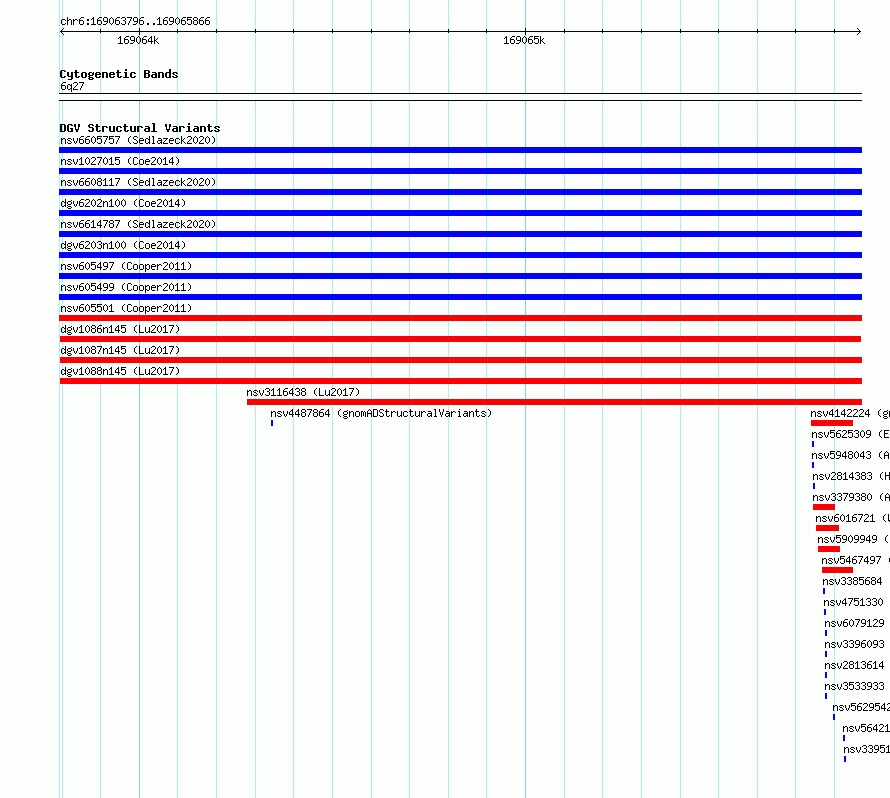
Task: Click the red bar under nsv6016721
Action: (828, 528)
